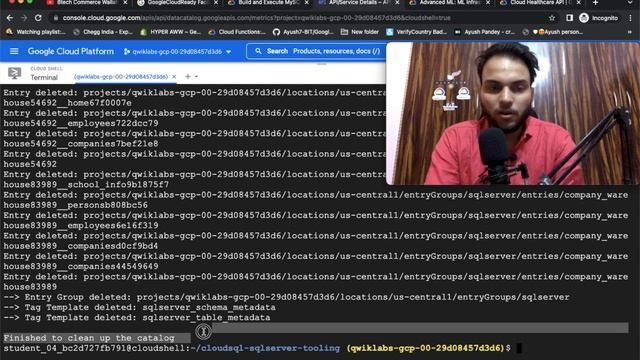This screenshot has width=640, height=360.
Task: Close the qwiklabs-gcp Cloud Shell session tab
Action: pyautogui.click(x=174, y=76)
